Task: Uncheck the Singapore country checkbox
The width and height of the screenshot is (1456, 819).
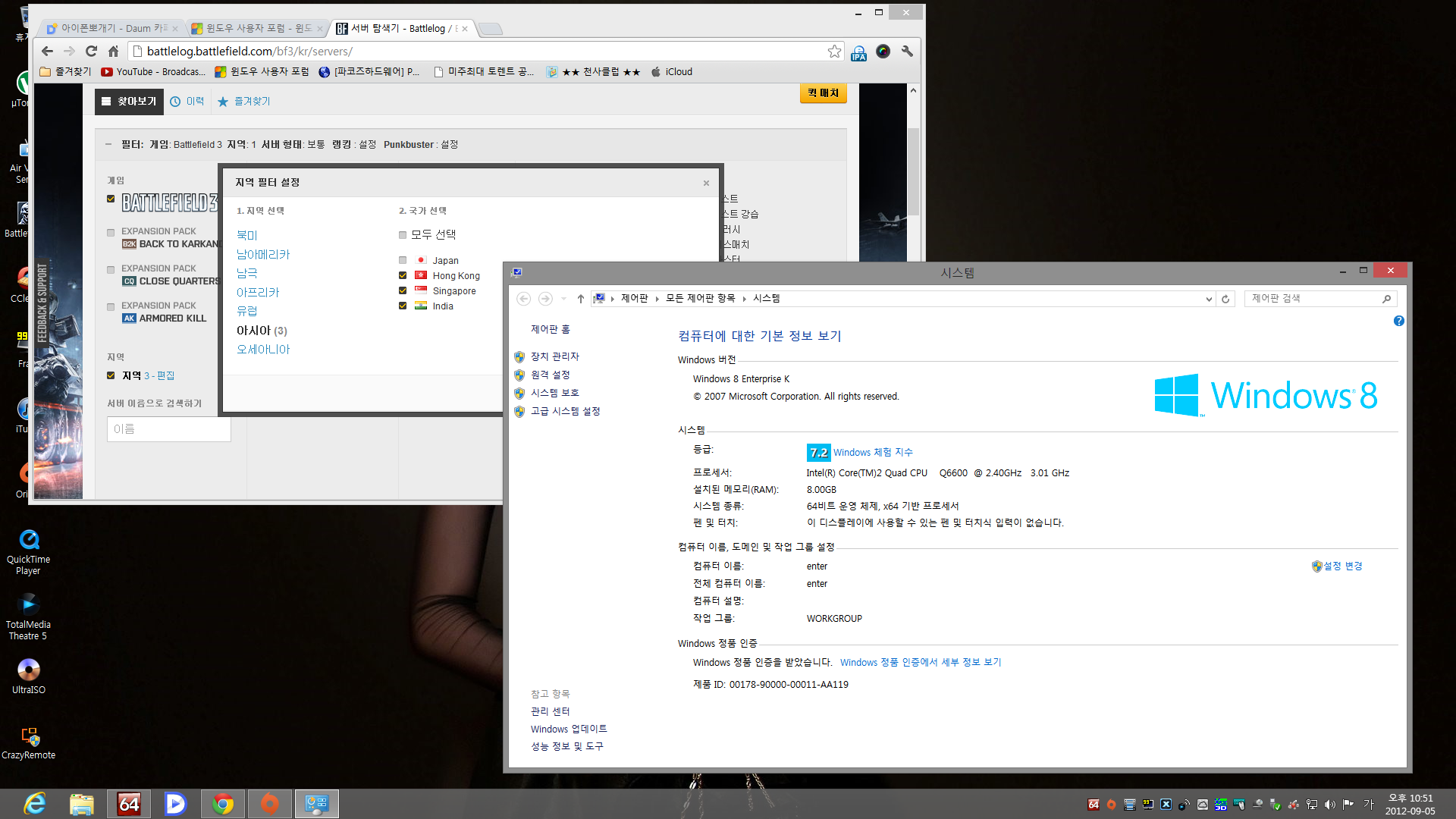Action: [x=403, y=290]
